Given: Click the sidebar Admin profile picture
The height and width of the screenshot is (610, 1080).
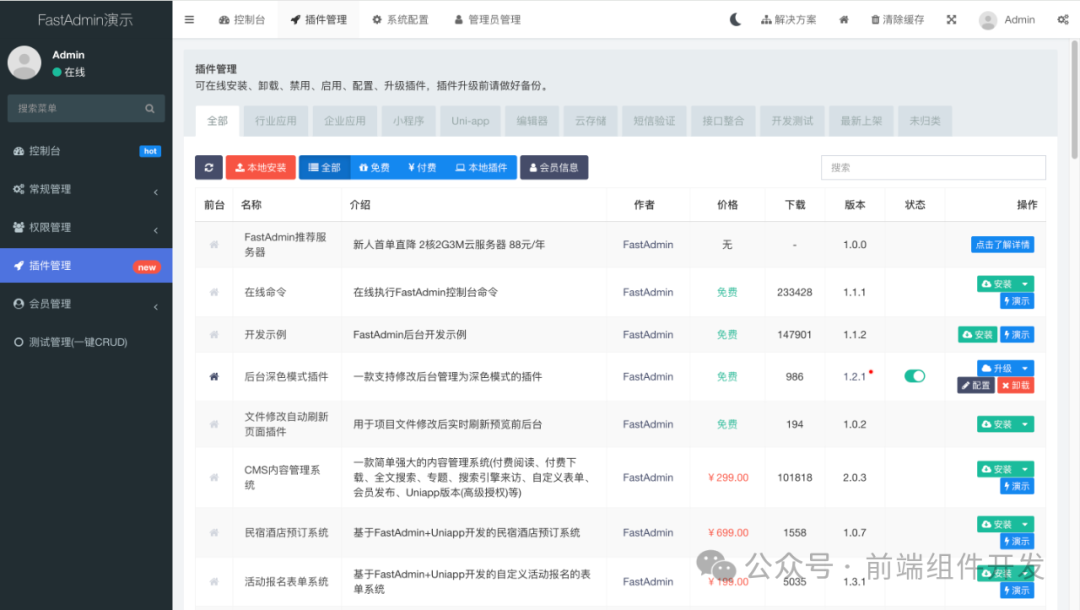Looking at the screenshot, I should click(24, 63).
